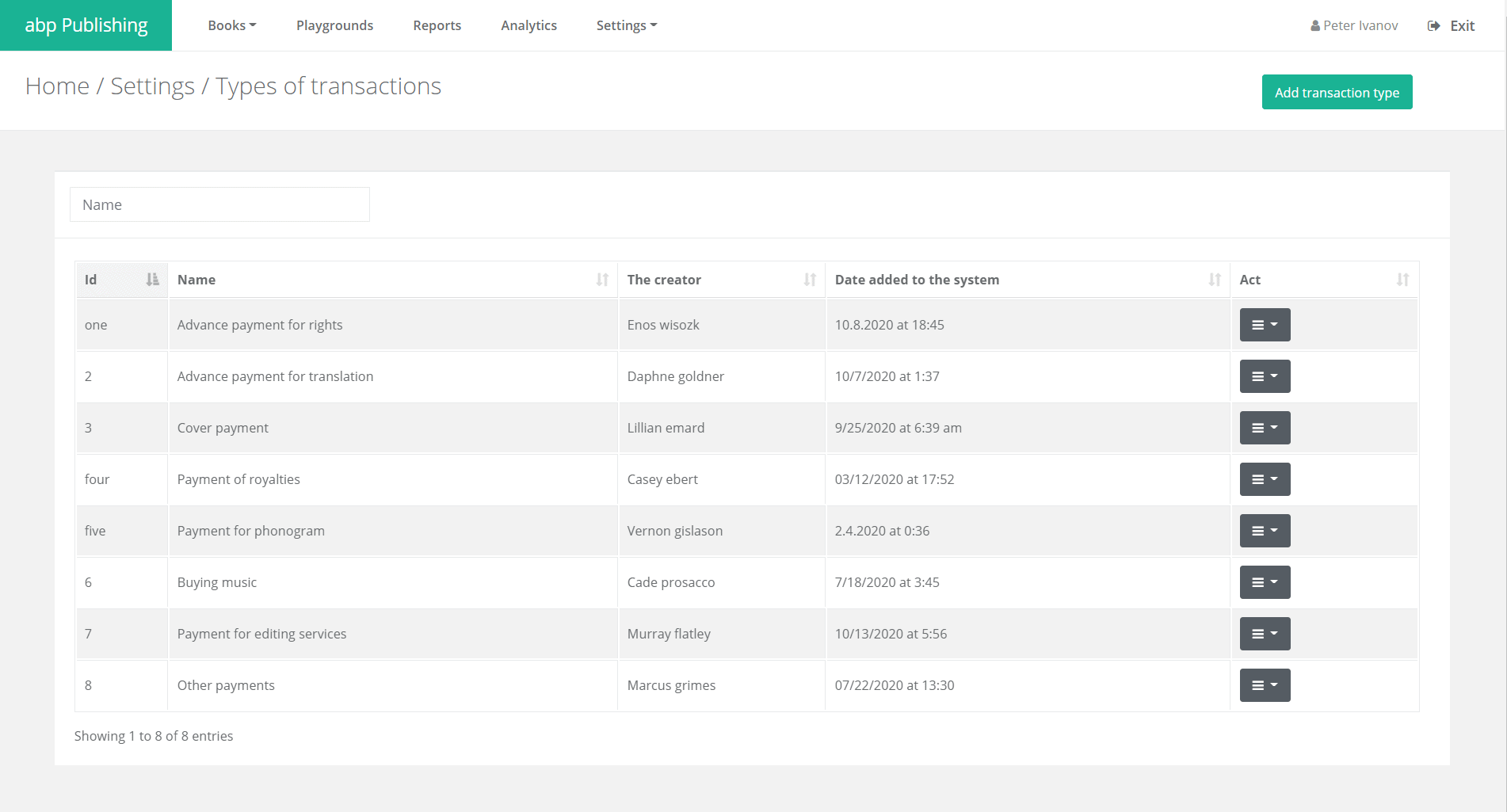This screenshot has height=812, width=1507.
Task: Select the 'Advance payment for rights' cell
Action: tap(393, 325)
